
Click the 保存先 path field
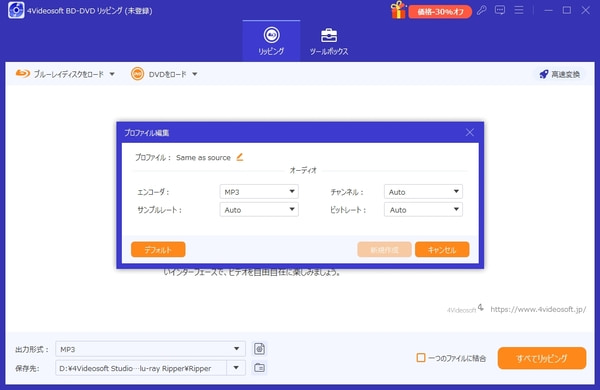141,368
